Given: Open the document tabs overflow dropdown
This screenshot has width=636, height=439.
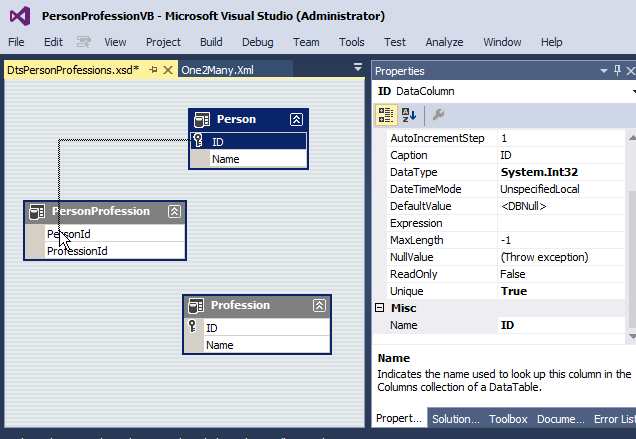Looking at the screenshot, I should [357, 67].
